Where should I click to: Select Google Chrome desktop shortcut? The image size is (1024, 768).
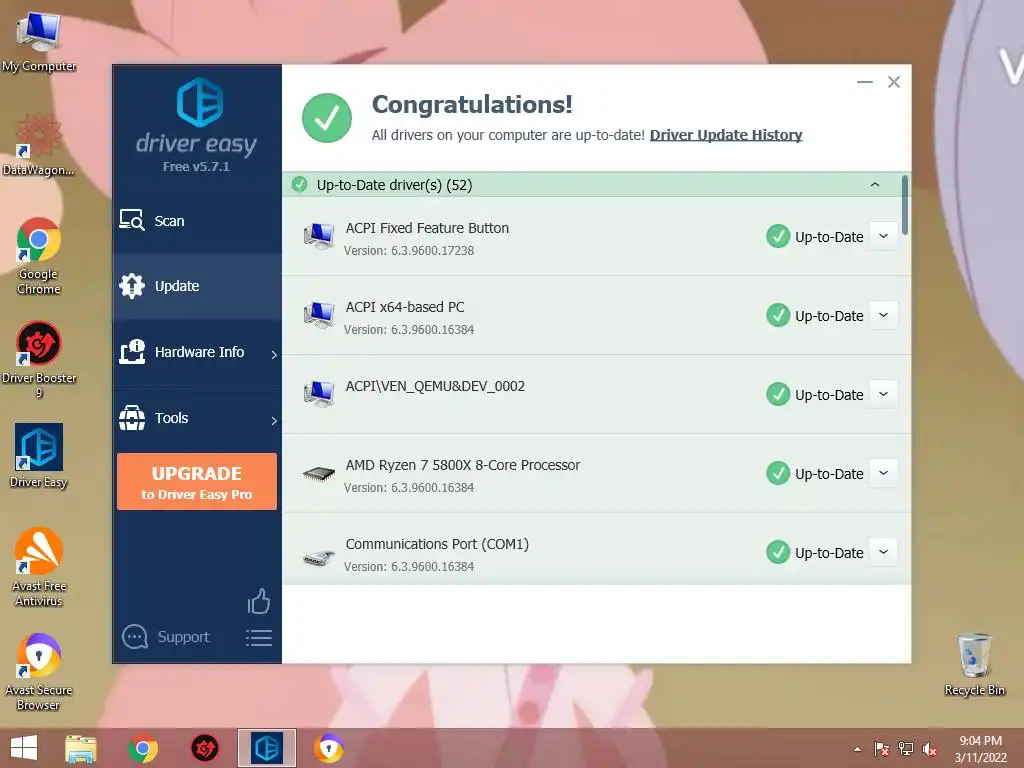(39, 256)
